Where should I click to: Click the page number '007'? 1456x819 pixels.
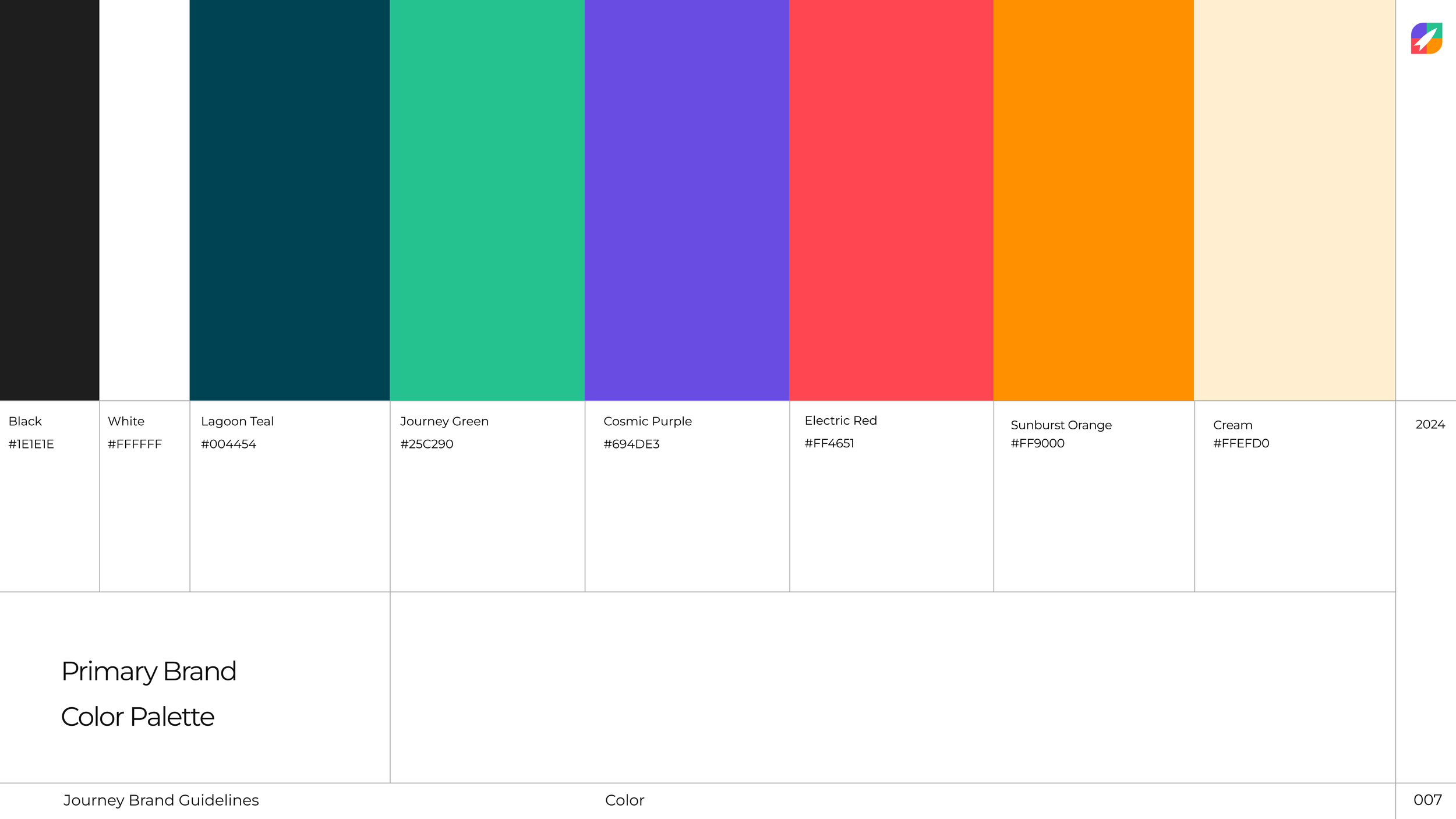click(1427, 800)
